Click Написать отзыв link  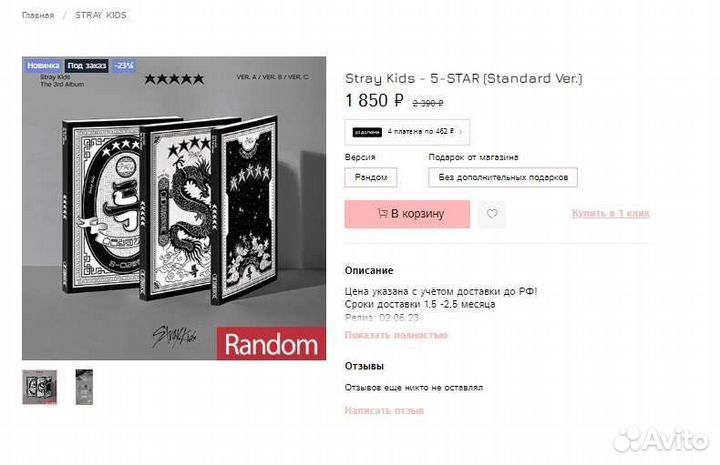click(384, 410)
